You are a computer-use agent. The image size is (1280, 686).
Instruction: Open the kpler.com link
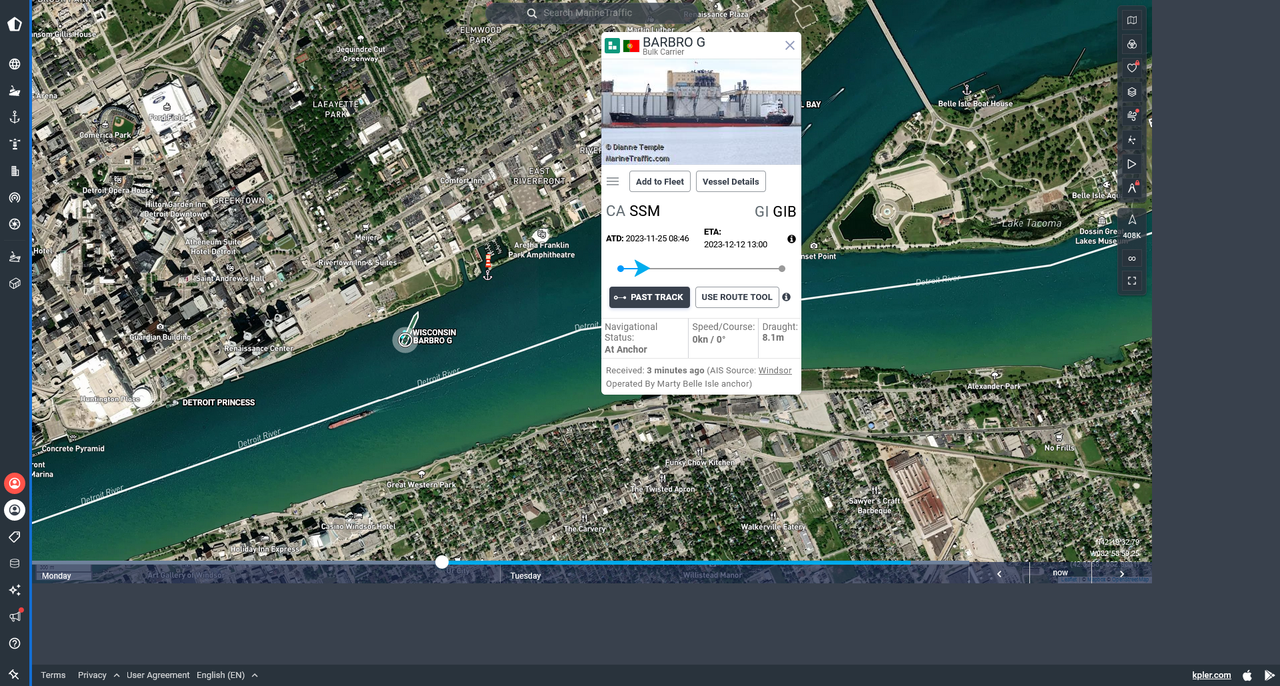point(1211,675)
